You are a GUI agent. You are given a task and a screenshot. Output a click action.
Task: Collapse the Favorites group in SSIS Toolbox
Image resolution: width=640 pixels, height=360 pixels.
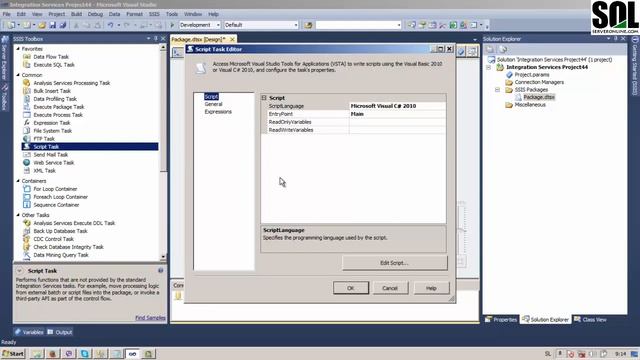[x=18, y=49]
